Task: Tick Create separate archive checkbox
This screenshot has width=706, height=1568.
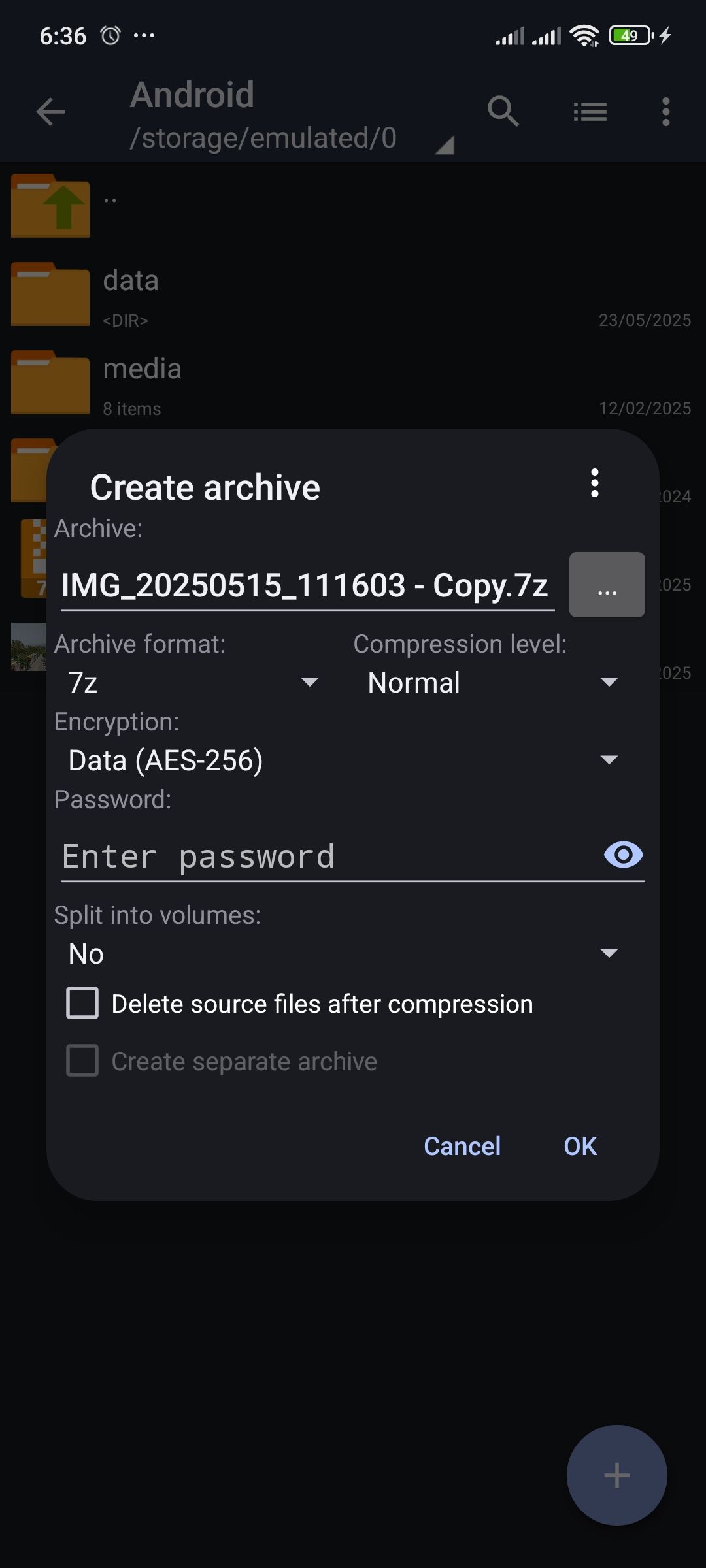Action: pos(82,1060)
